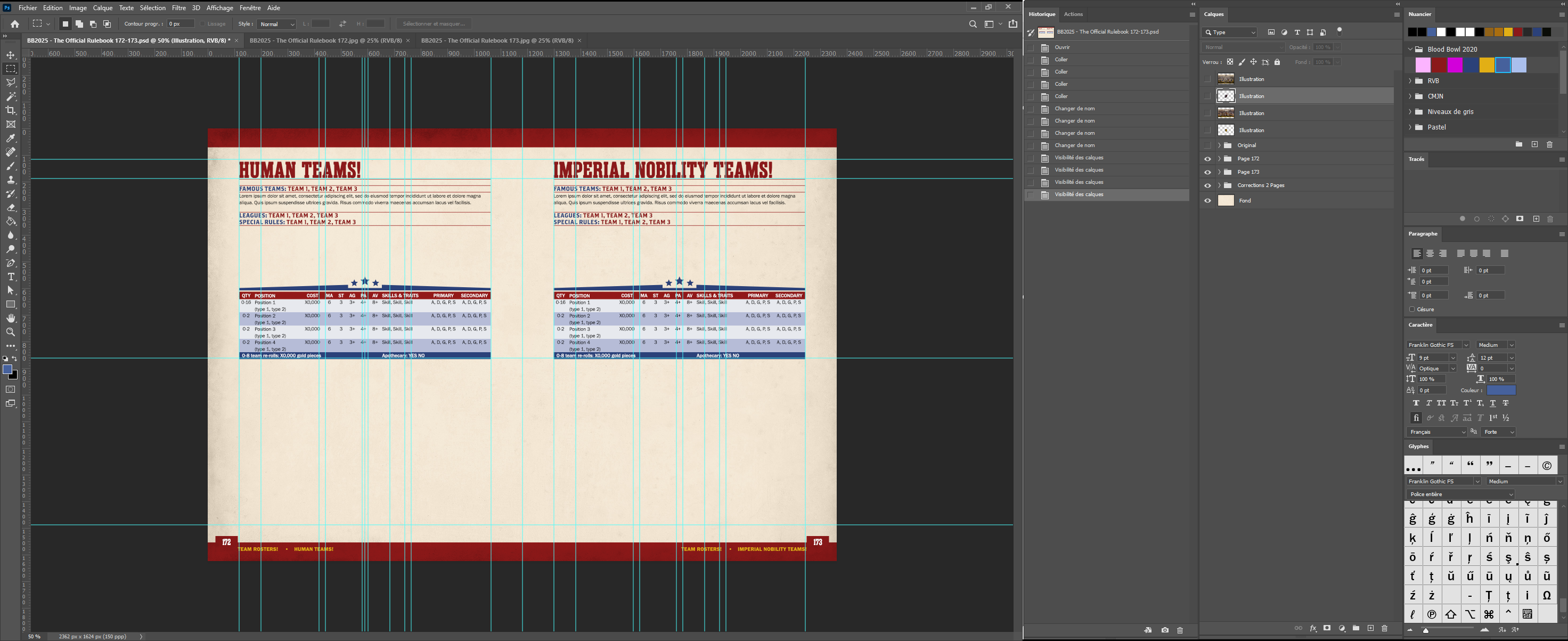Select the Crop tool
Screen dimensions: 1568x641
pyautogui.click(x=10, y=110)
